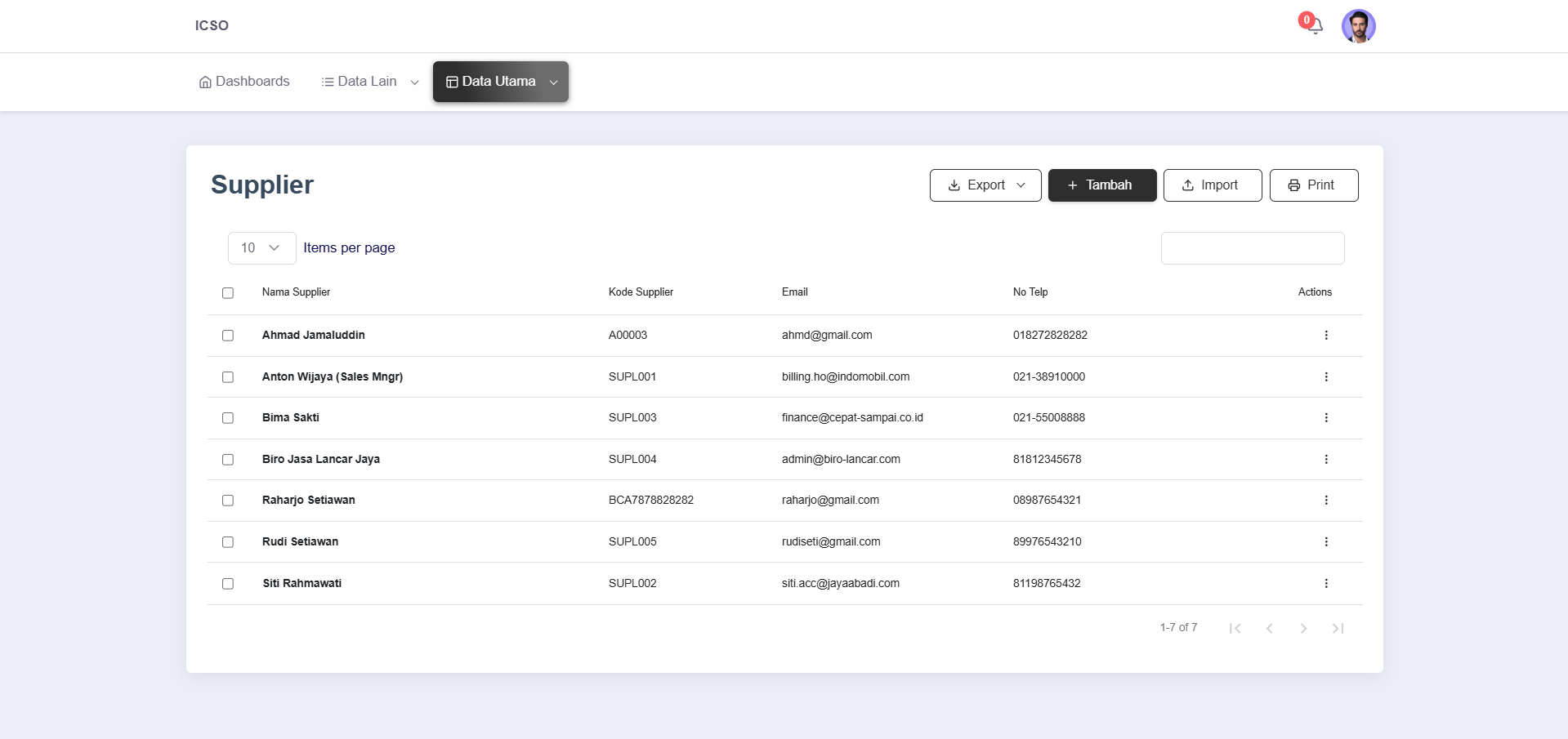Viewport: 1568px width, 739px height.
Task: Open actions menu for Bima Sakti
Action: coord(1325,418)
